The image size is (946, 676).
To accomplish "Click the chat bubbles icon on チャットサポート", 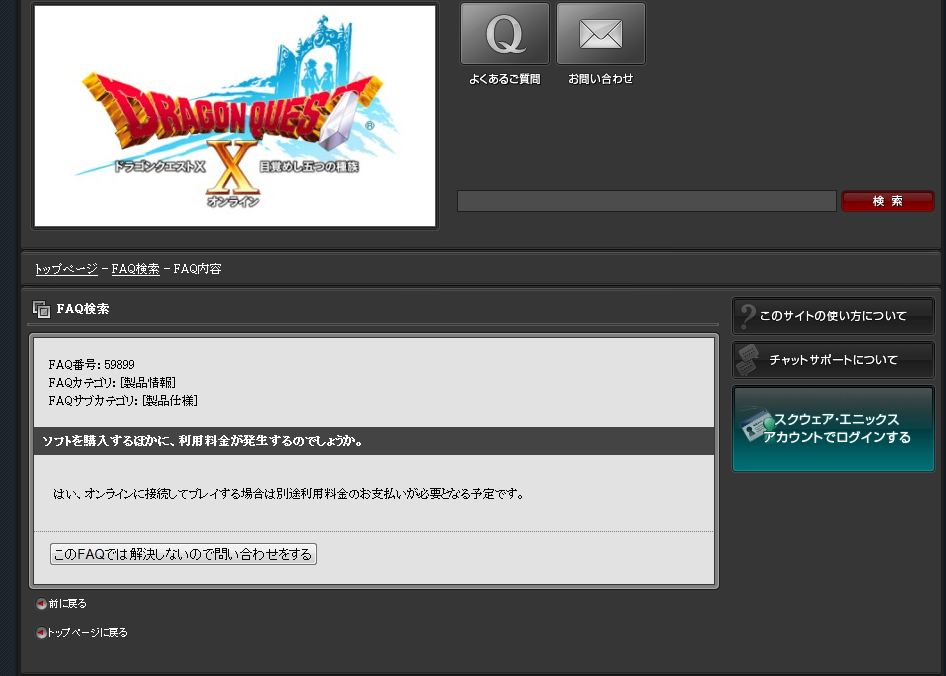I will [747, 360].
